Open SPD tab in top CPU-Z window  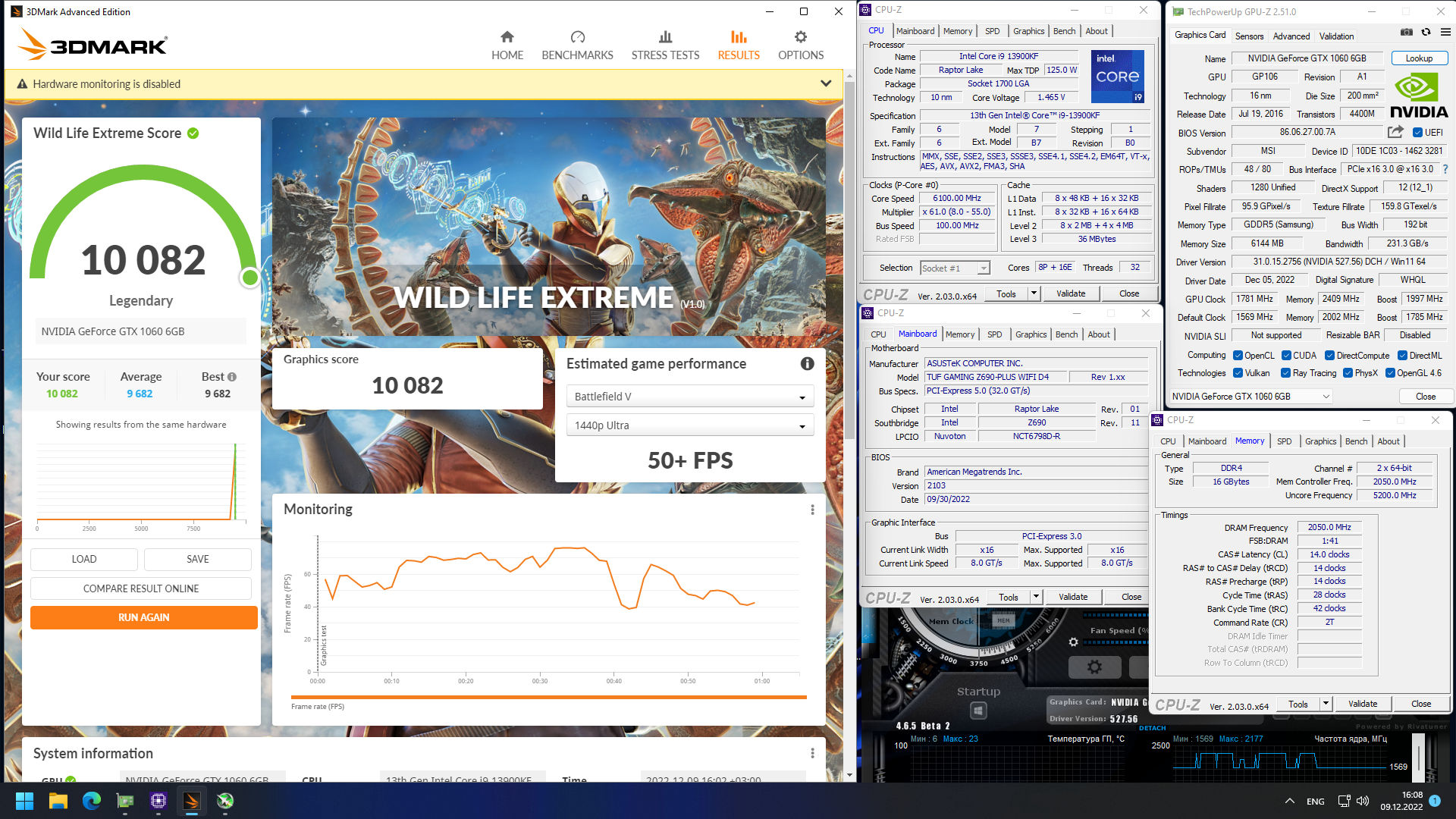tap(992, 31)
